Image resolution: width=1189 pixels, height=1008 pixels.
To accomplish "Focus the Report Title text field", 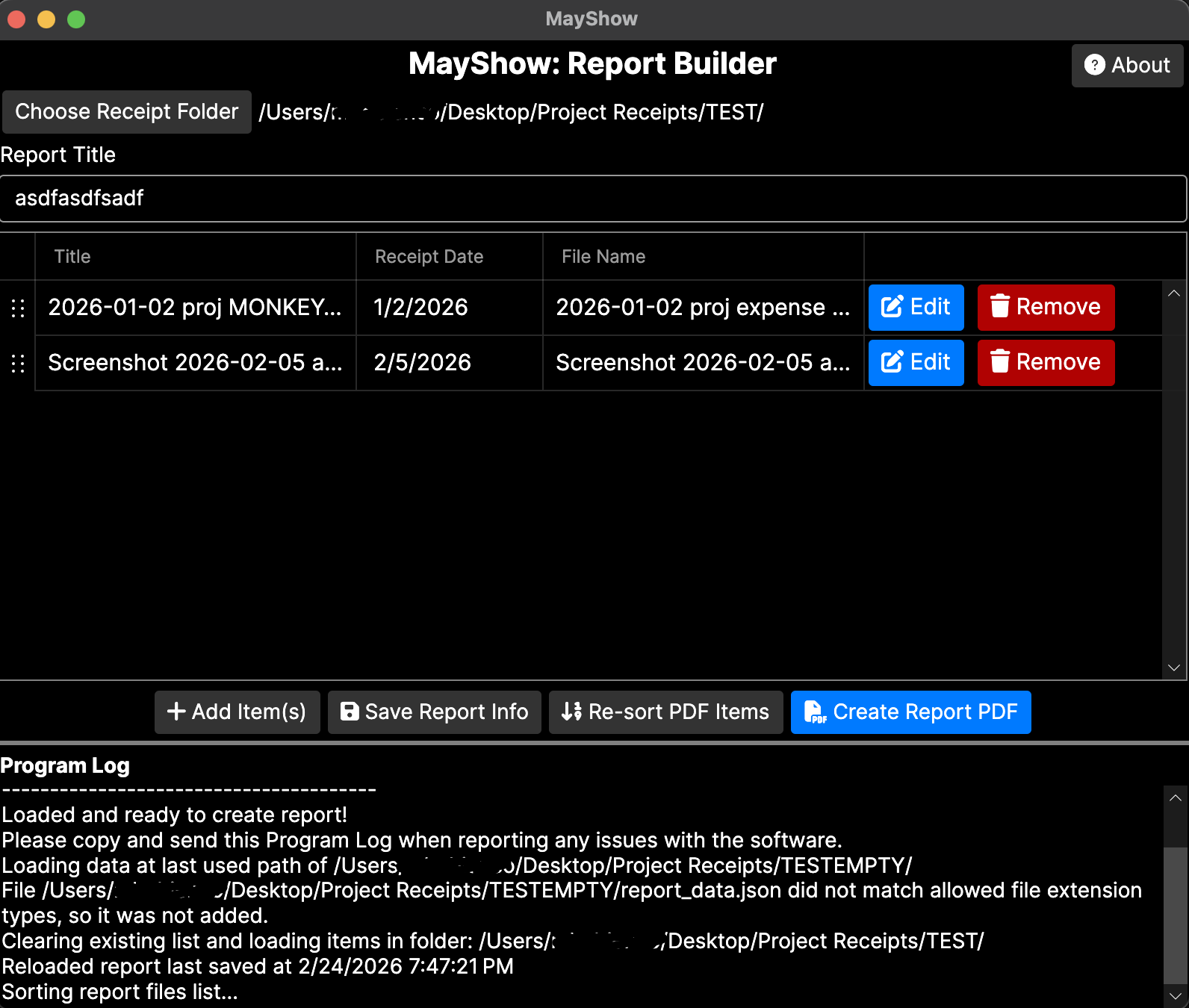I will point(593,199).
